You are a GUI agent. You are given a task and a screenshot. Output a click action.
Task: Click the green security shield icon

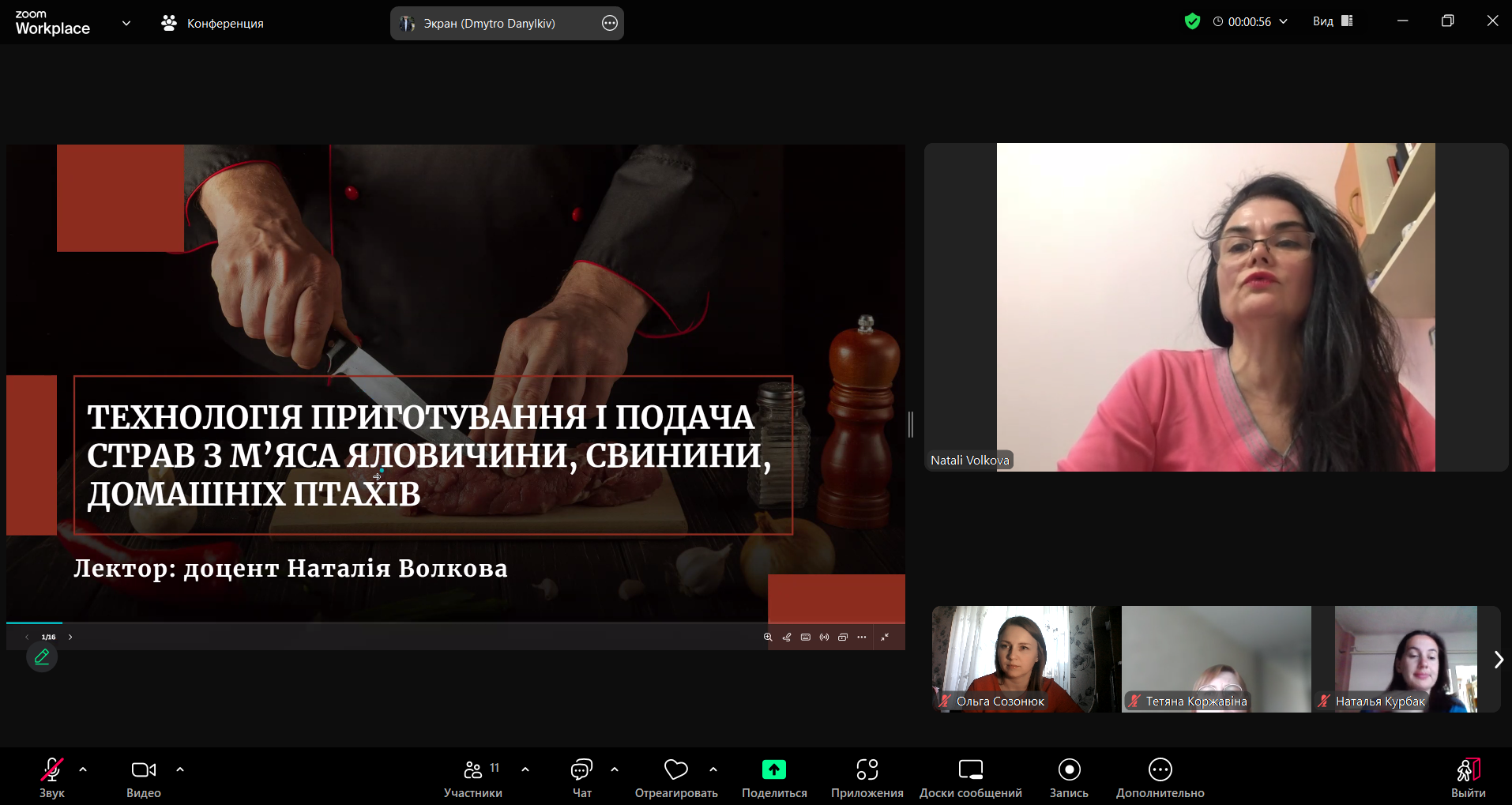pos(1192,22)
